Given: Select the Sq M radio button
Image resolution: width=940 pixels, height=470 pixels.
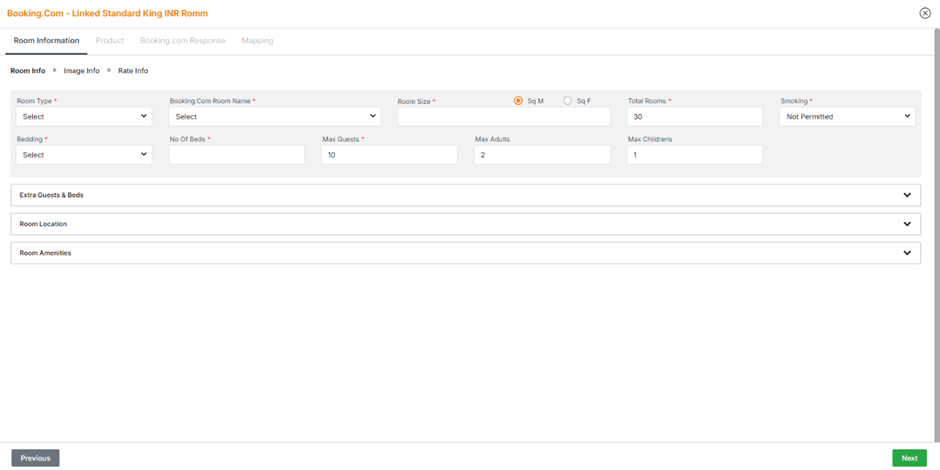Looking at the screenshot, I should click(x=519, y=101).
